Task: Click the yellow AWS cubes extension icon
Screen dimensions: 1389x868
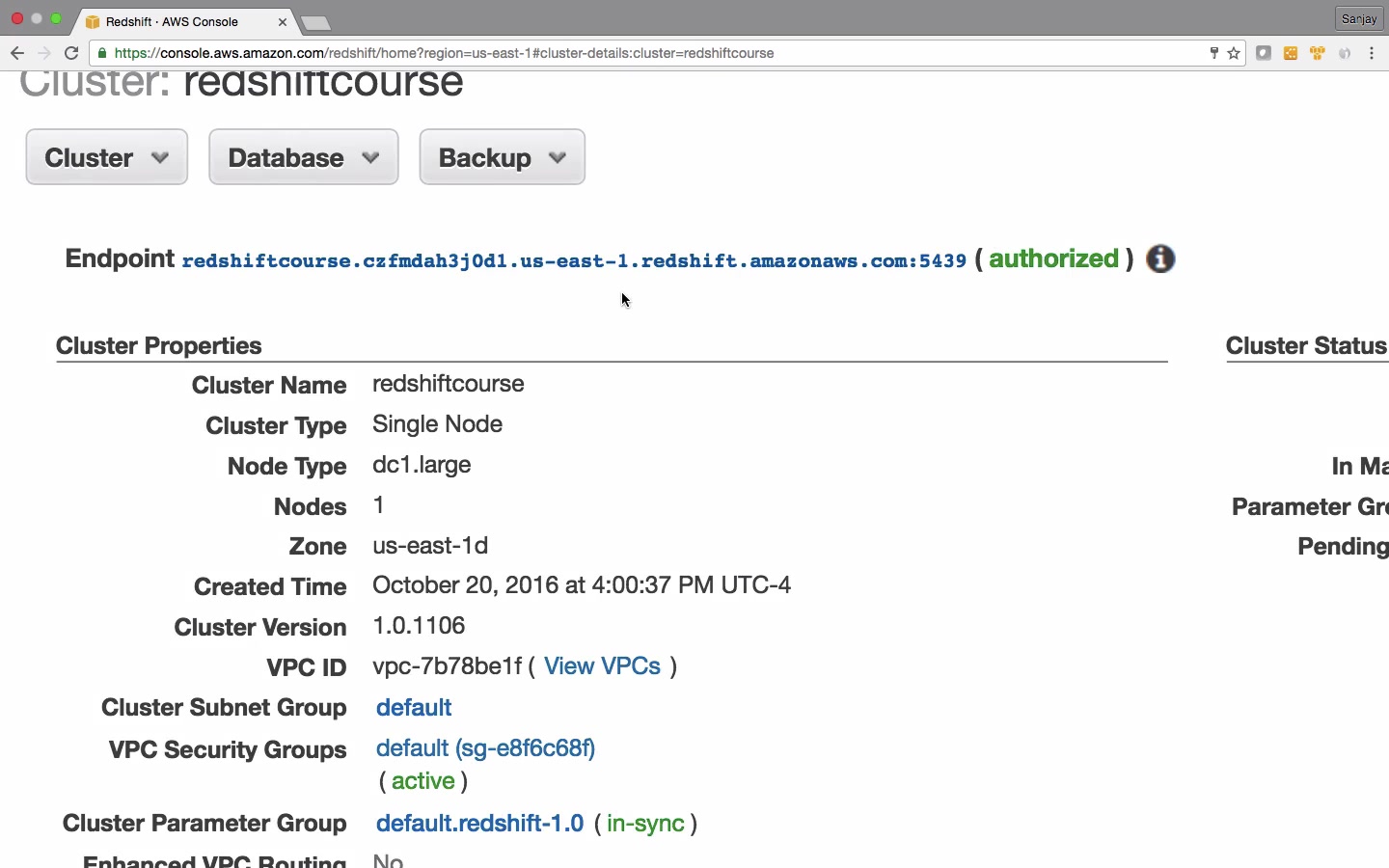Action: click(1318, 53)
